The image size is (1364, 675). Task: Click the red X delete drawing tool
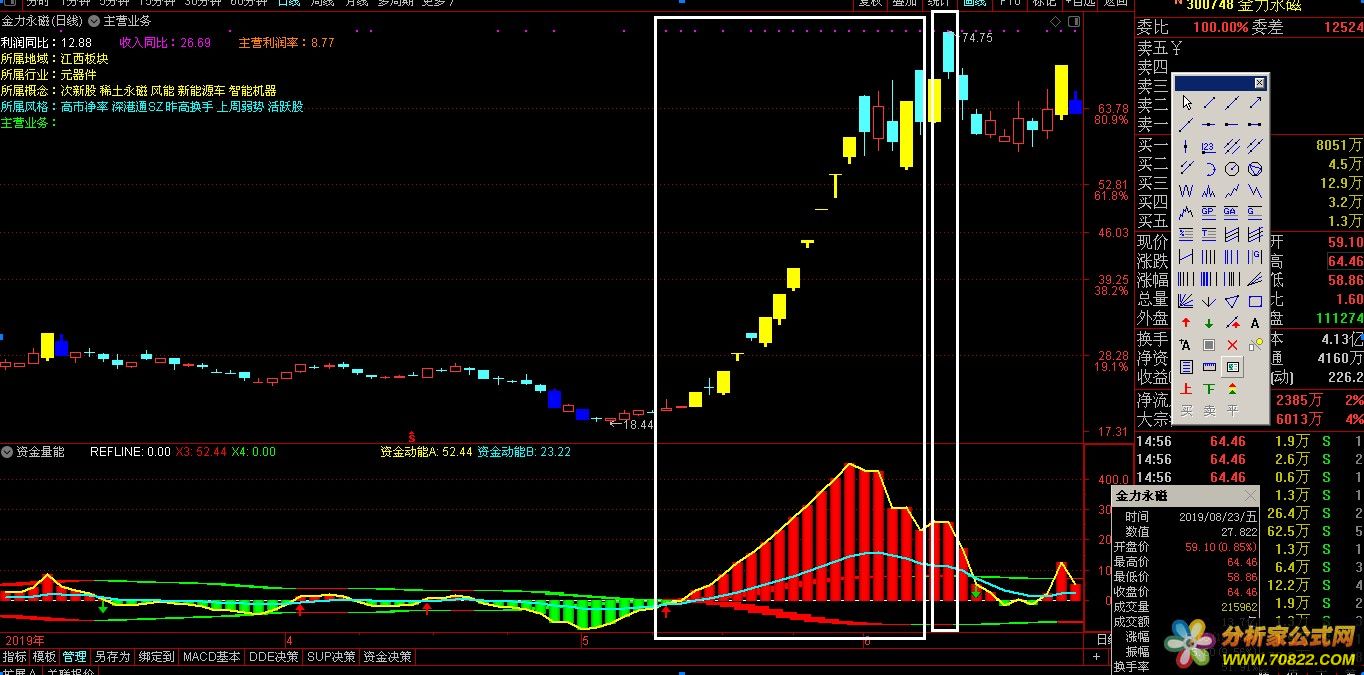[1232, 345]
